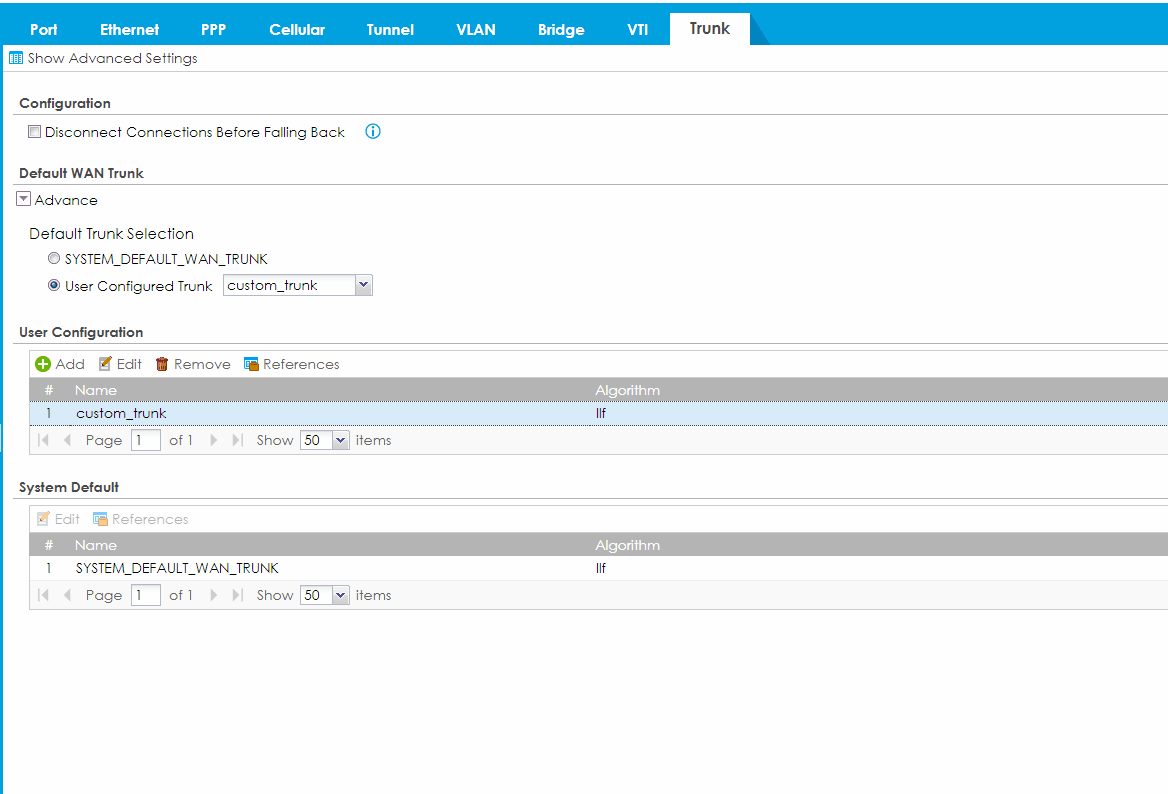Open the VLAN tab
Screen dimensions: 1168x794
[x=475, y=29]
